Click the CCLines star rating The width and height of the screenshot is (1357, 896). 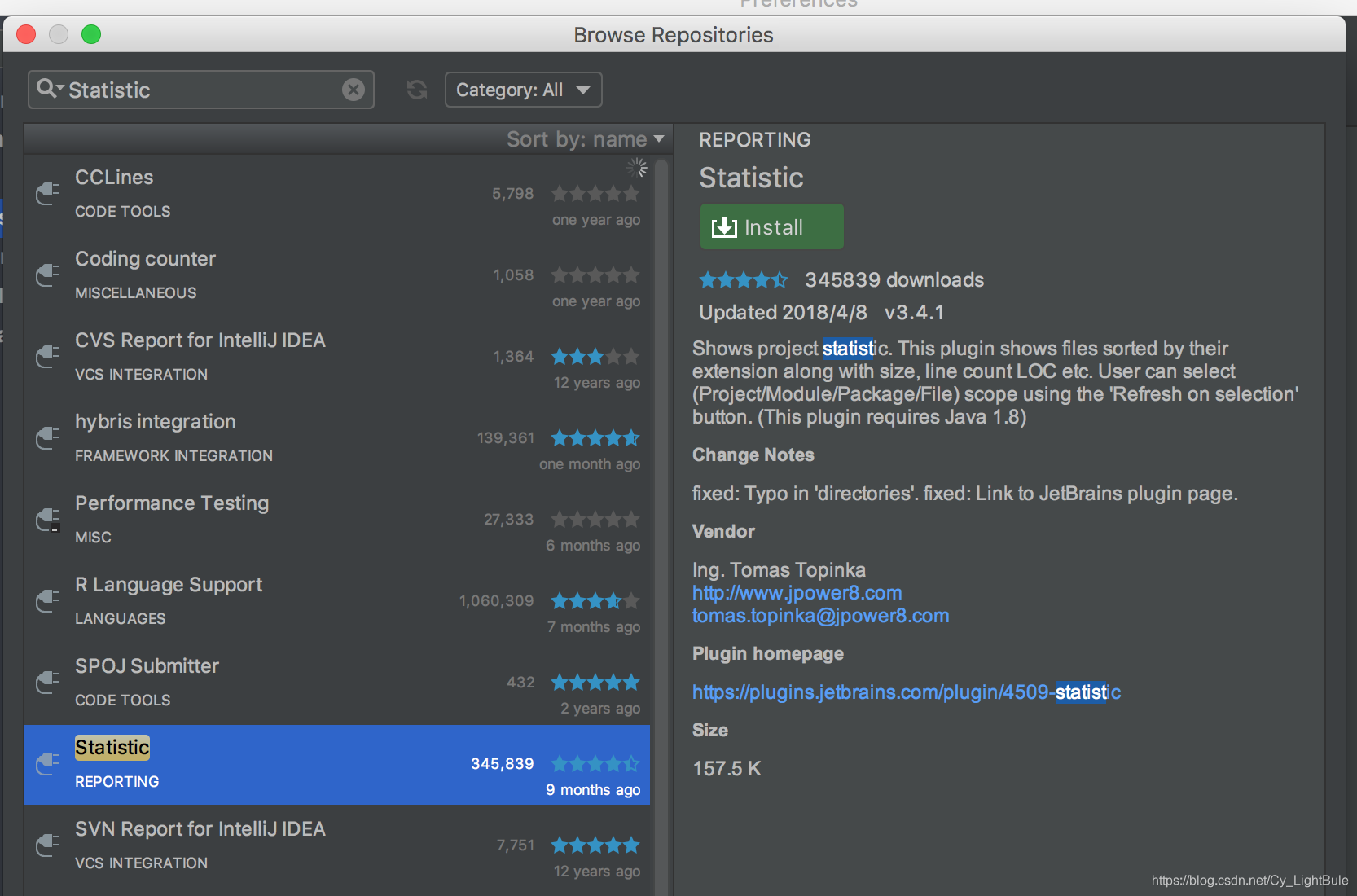point(595,194)
